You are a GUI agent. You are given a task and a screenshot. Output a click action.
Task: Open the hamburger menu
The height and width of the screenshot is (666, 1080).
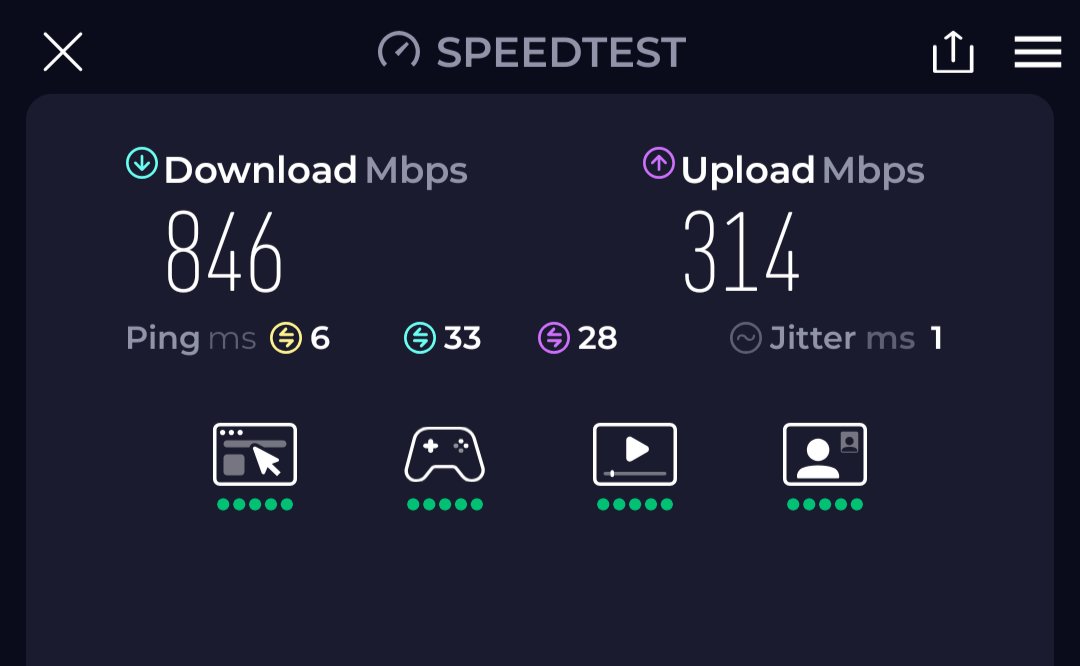pyautogui.click(x=1037, y=52)
